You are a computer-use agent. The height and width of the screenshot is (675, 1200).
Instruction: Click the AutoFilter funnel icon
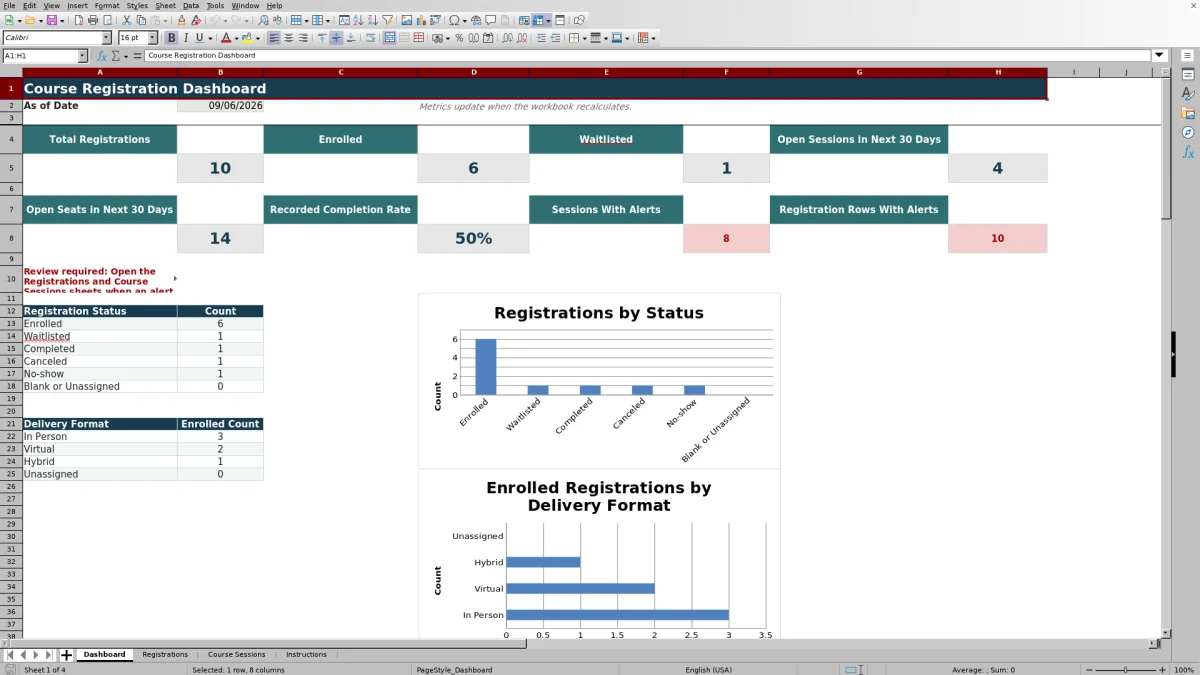tap(386, 20)
